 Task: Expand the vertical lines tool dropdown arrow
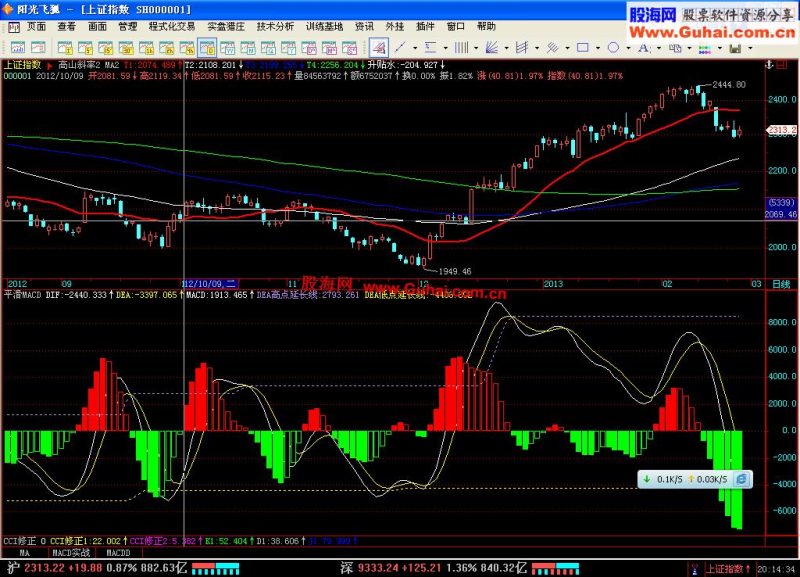point(476,48)
